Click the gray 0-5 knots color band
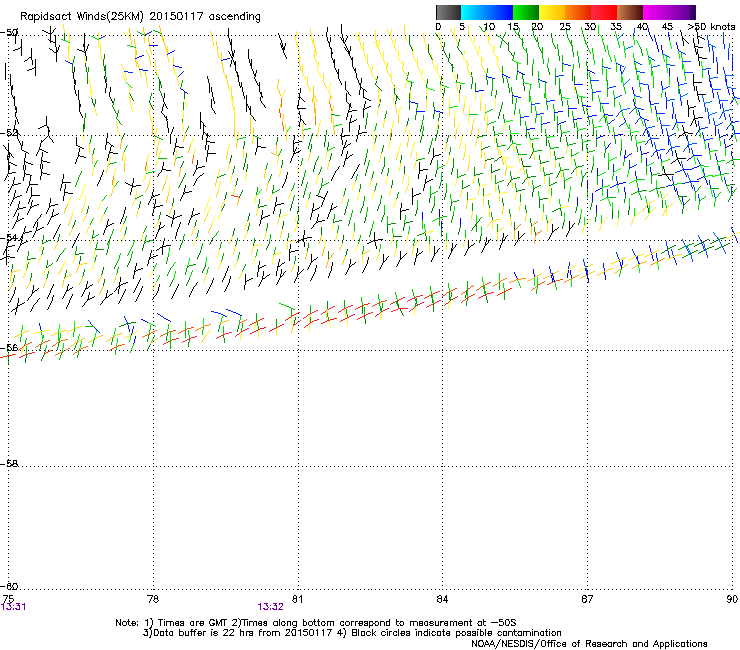740x650 pixels. 448,12
